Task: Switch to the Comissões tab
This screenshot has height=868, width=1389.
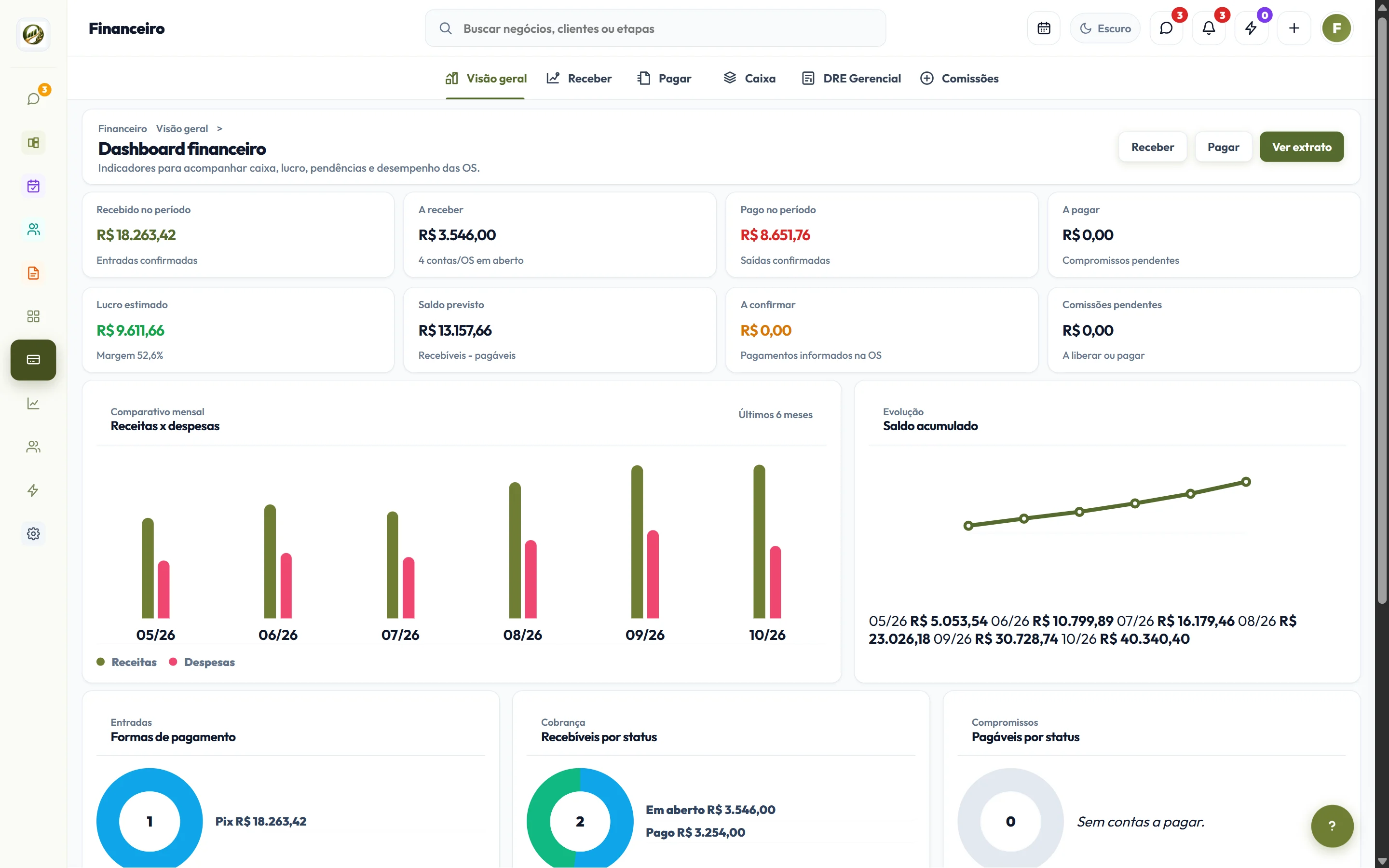Action: [959, 79]
